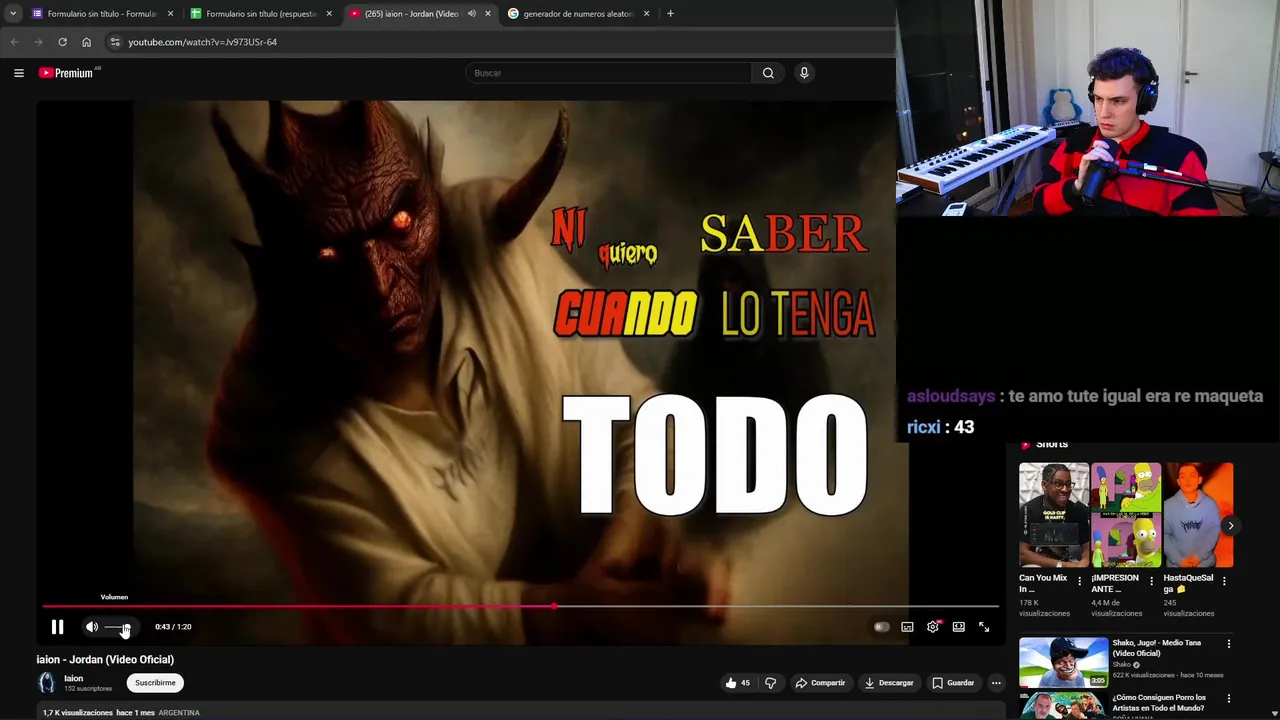Open the ¡IMPRESIONANTE short thumbnail

click(x=1126, y=515)
